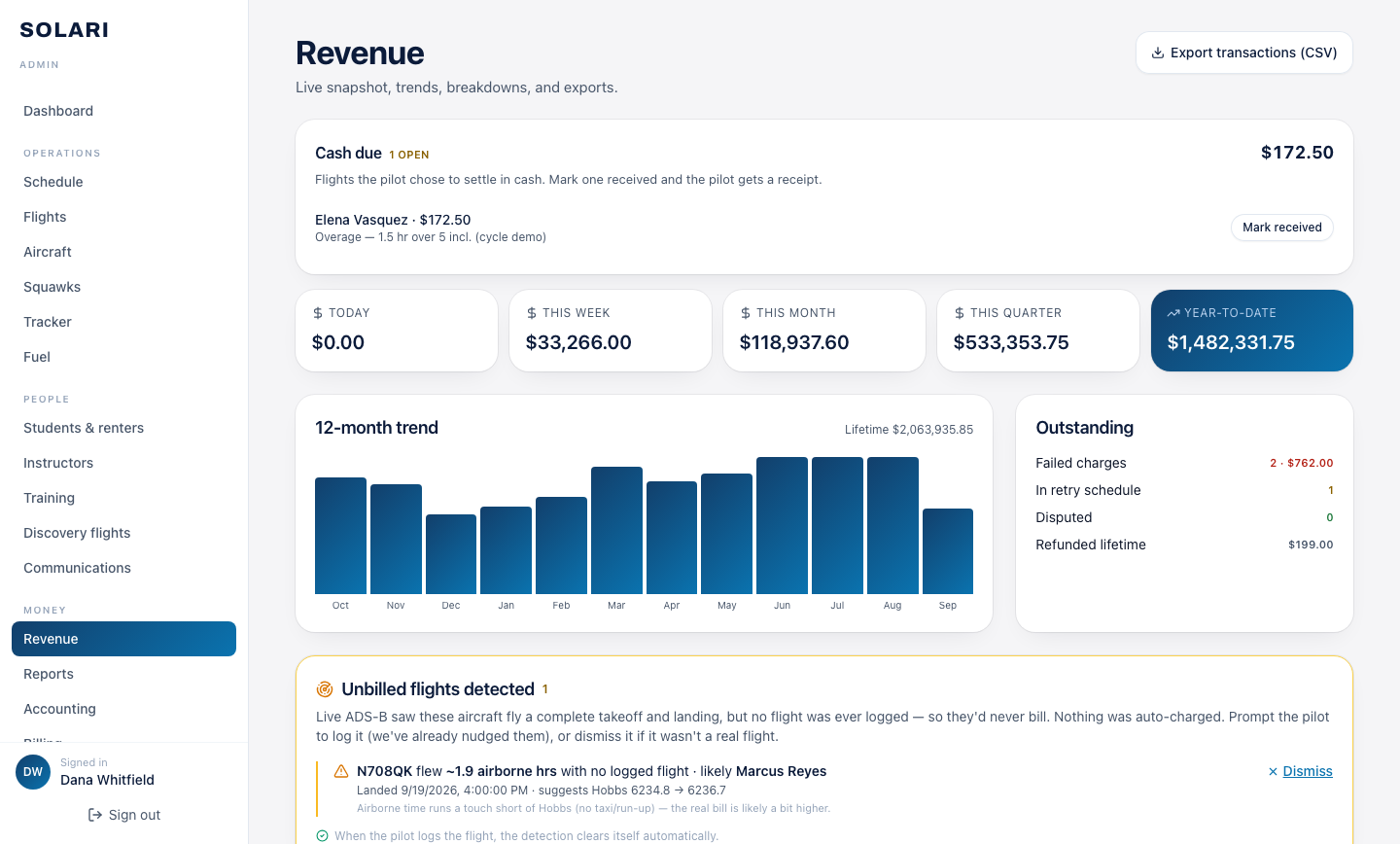Go to Discovery flights

(x=123, y=533)
